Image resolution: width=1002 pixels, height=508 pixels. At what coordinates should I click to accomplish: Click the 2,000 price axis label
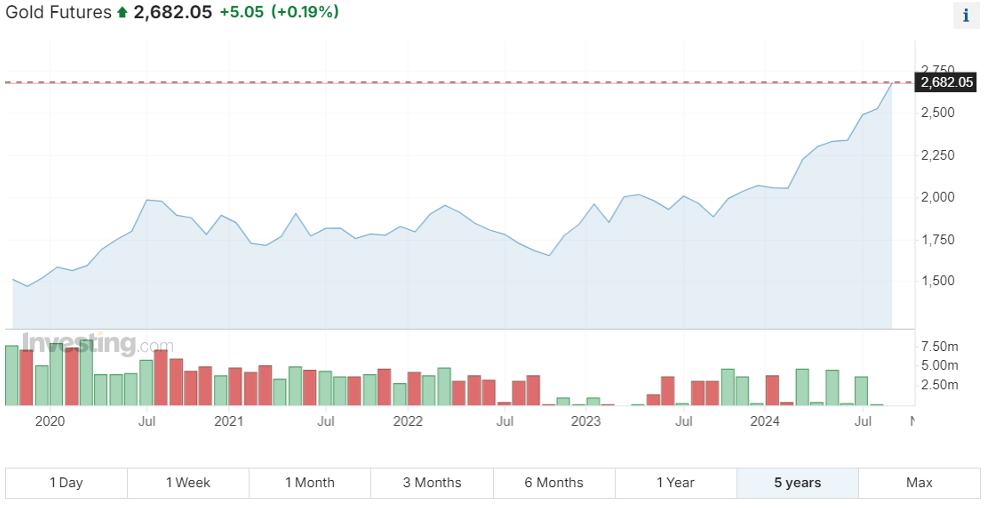pyautogui.click(x=938, y=197)
